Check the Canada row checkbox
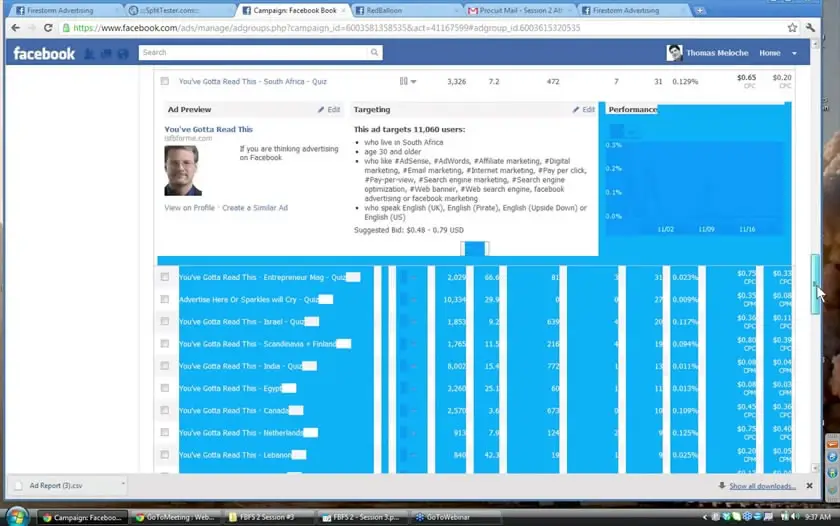The height and width of the screenshot is (526, 840). point(164,410)
